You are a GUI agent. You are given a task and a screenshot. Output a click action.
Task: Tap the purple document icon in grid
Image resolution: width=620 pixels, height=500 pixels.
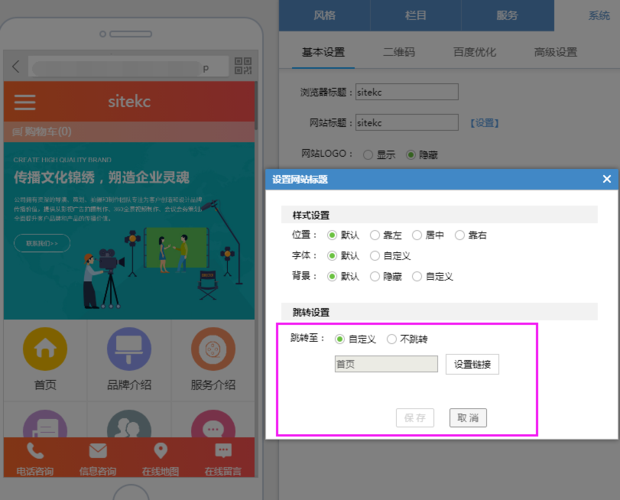(x=45, y=424)
